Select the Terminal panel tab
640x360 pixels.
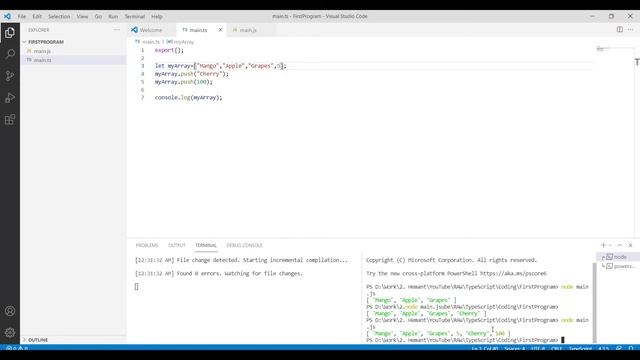click(x=206, y=245)
